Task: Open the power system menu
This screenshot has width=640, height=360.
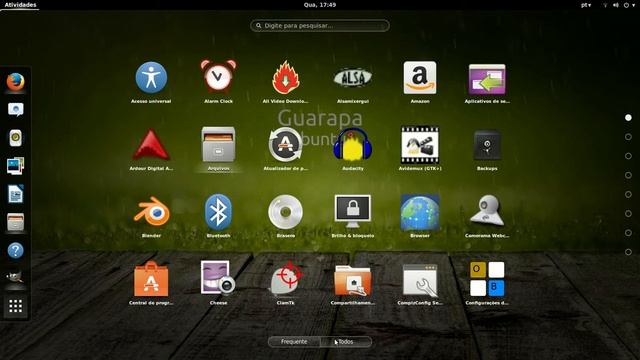Action: [629, 5]
